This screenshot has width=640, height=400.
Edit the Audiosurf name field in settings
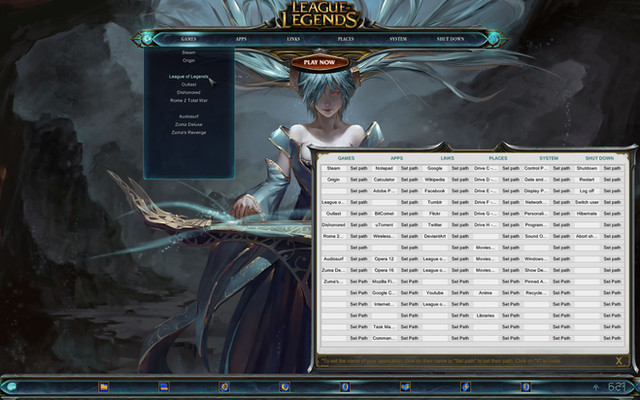(x=333, y=259)
